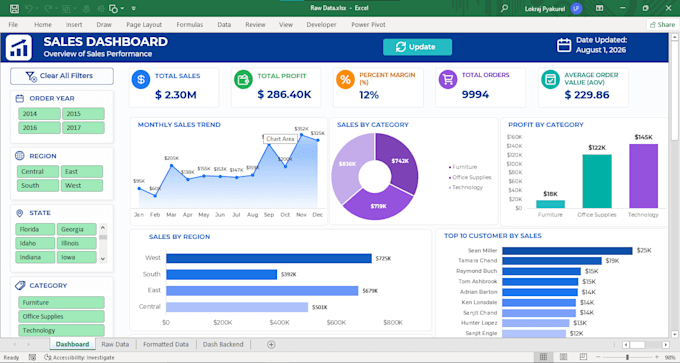Image resolution: width=680 pixels, height=363 pixels.
Task: Filter region by West
Action: tap(82, 185)
